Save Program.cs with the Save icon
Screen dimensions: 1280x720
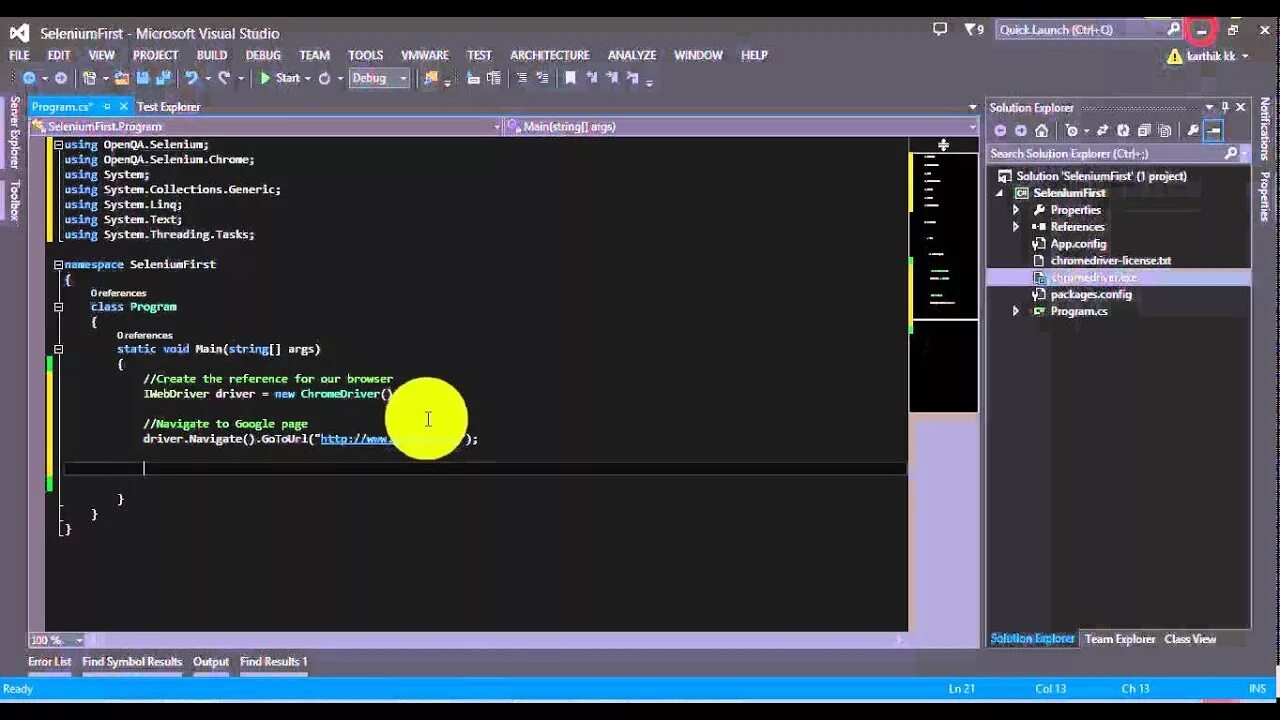pos(142,78)
